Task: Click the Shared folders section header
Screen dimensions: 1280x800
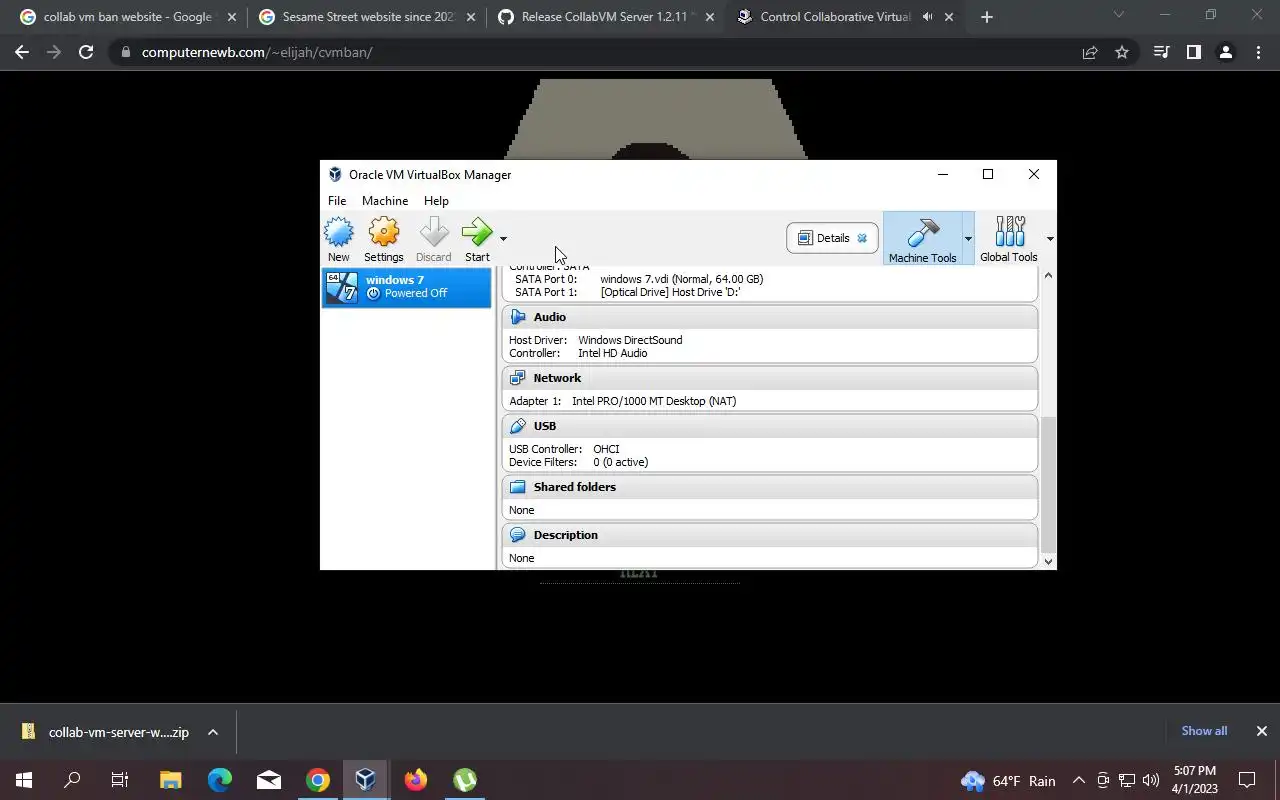Action: point(770,487)
